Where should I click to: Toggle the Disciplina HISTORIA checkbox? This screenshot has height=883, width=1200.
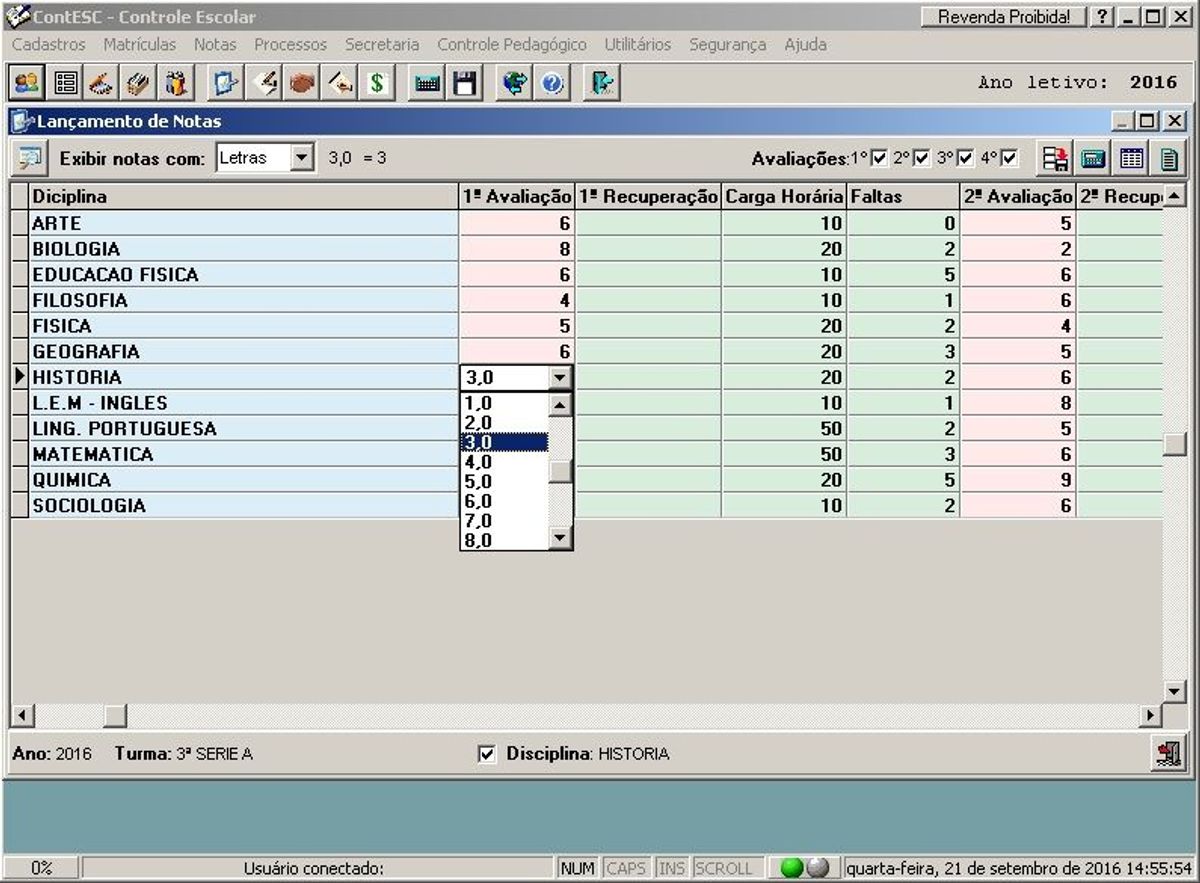[x=487, y=755]
